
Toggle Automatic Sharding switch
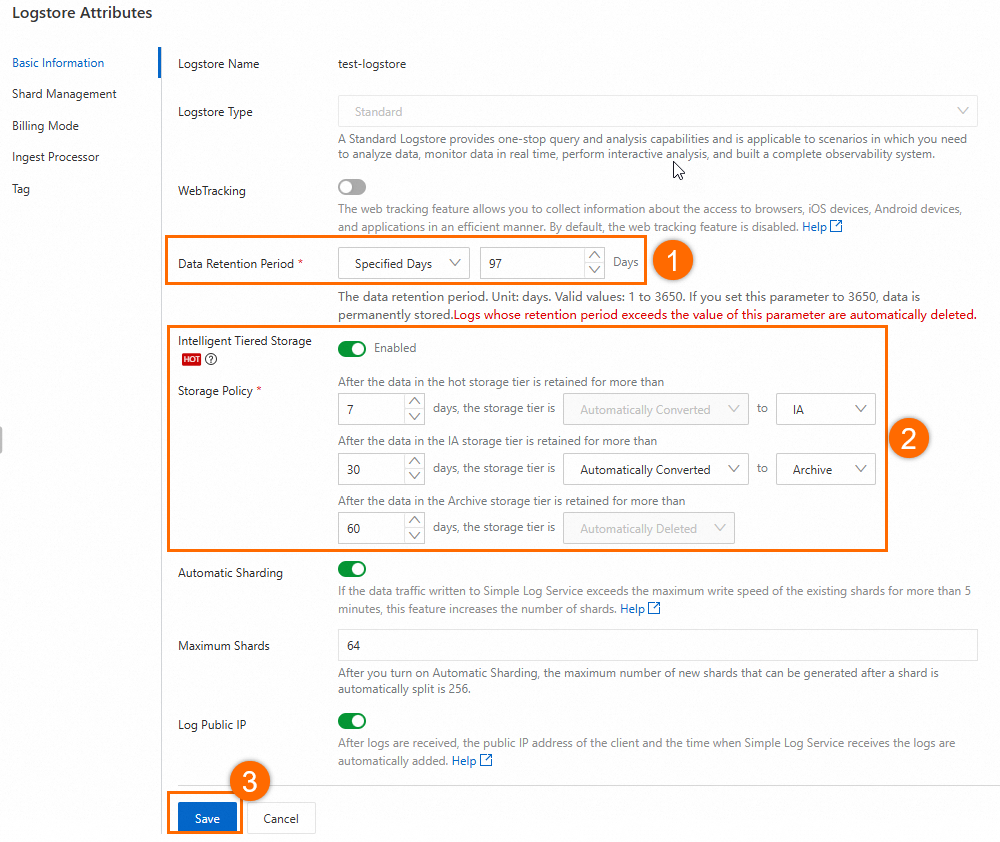coord(352,569)
